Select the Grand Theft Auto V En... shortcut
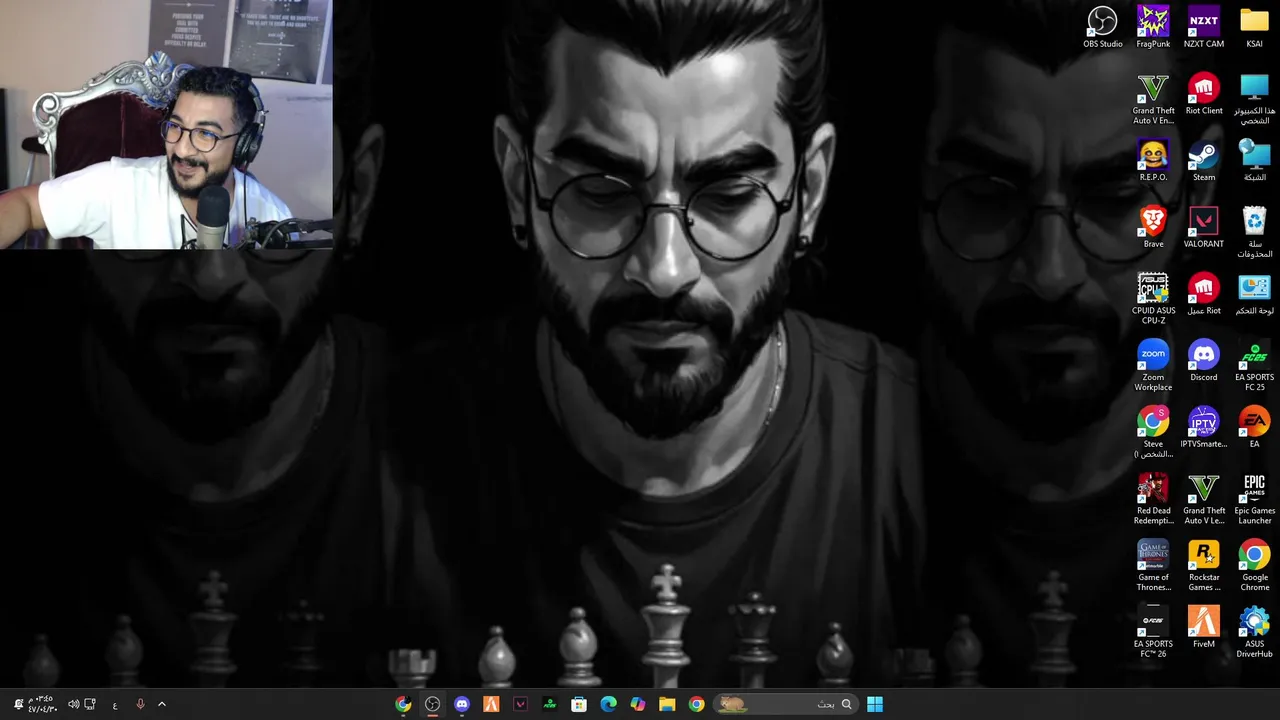The height and width of the screenshot is (720, 1280). [x=1153, y=99]
